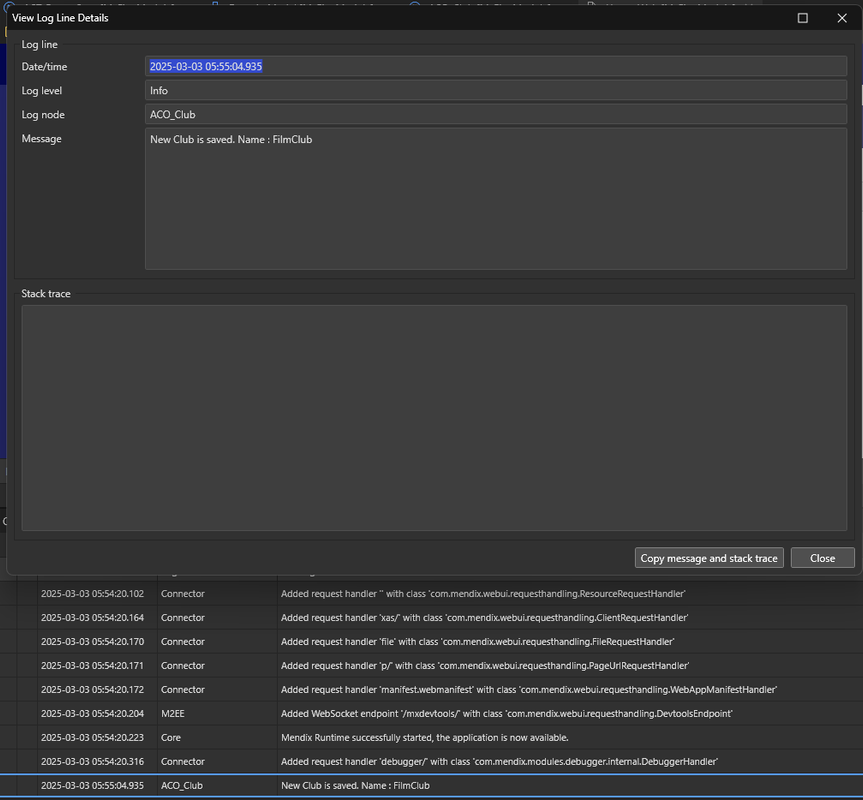Screen dimensions: 863x800
Task: Select log row with ClientRequestHandler message
Action: (x=432, y=617)
